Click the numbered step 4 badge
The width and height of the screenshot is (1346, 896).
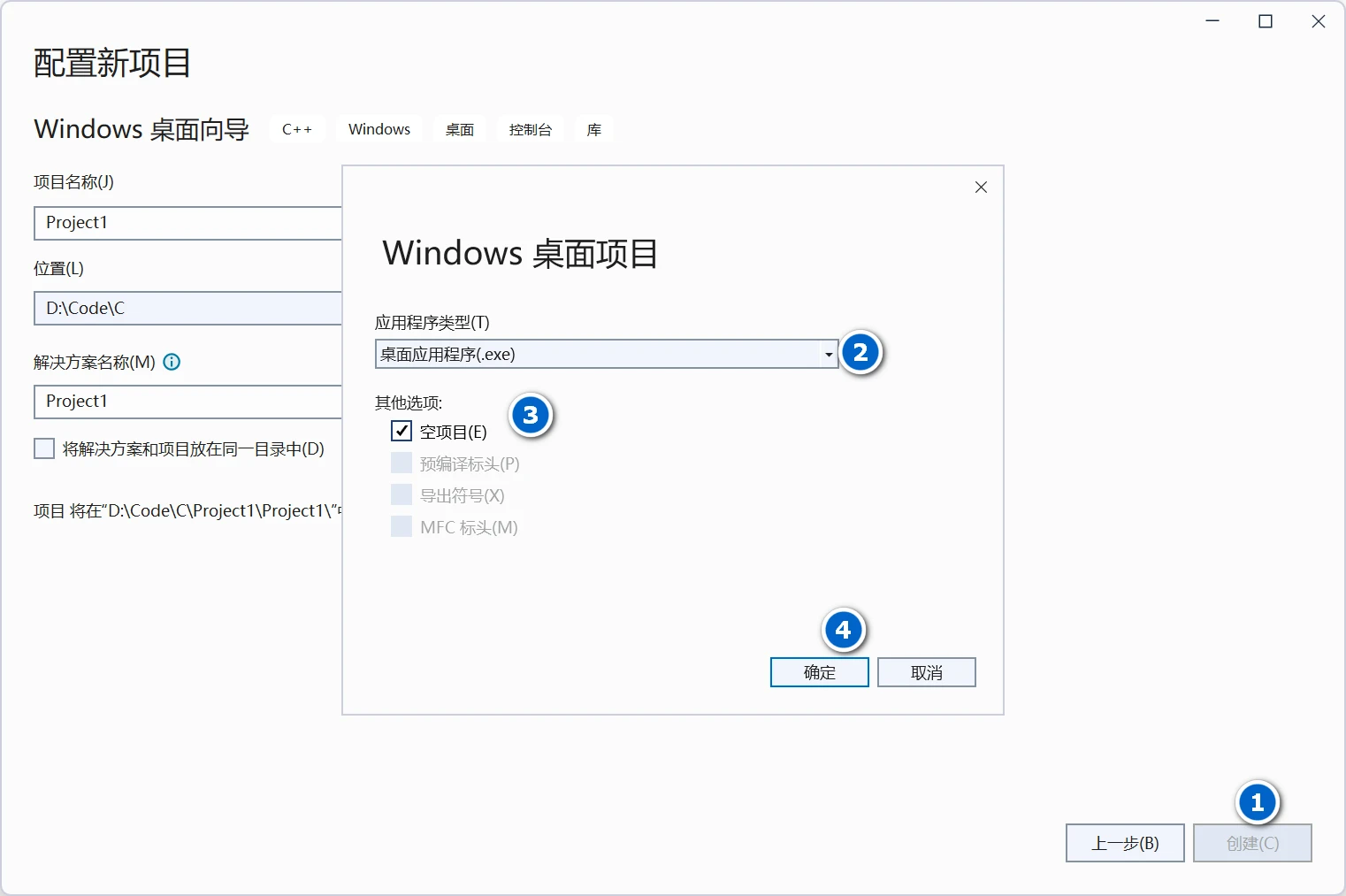point(844,630)
